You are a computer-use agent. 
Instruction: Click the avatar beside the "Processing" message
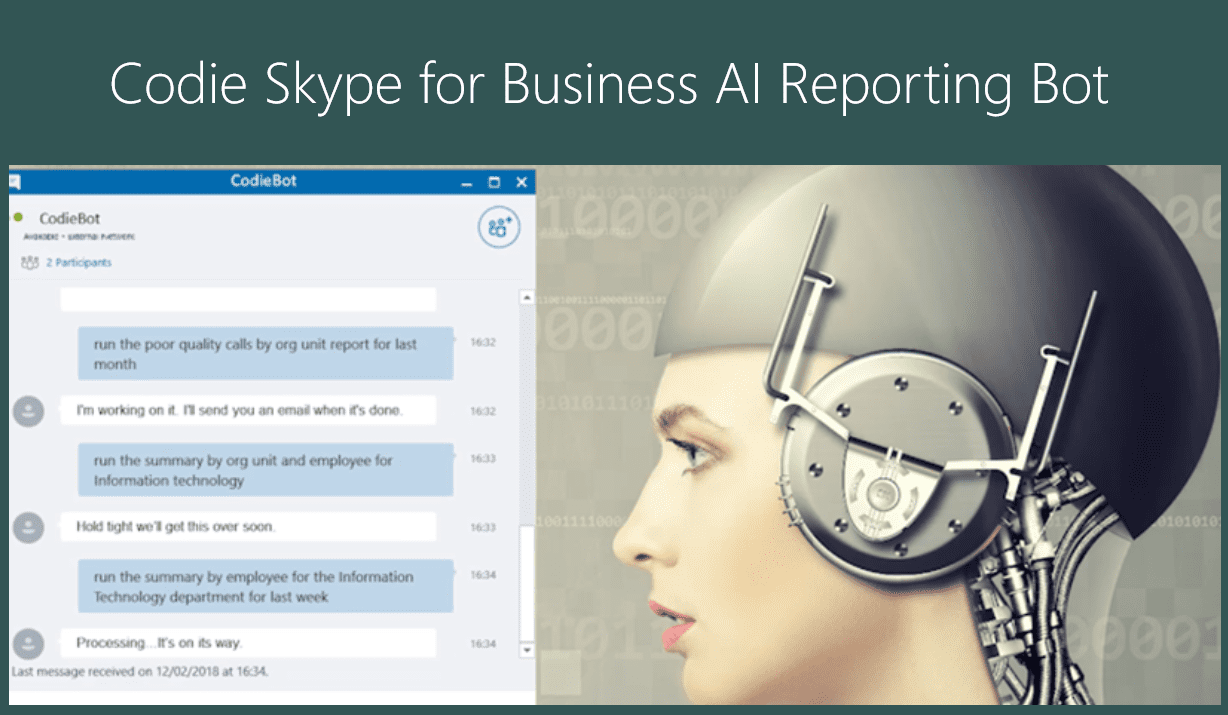point(28,643)
